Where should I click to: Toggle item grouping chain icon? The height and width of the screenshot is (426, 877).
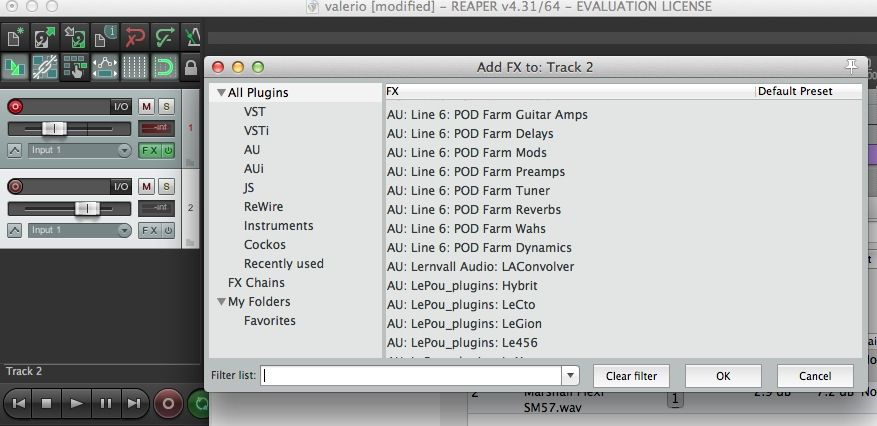(x=45, y=68)
